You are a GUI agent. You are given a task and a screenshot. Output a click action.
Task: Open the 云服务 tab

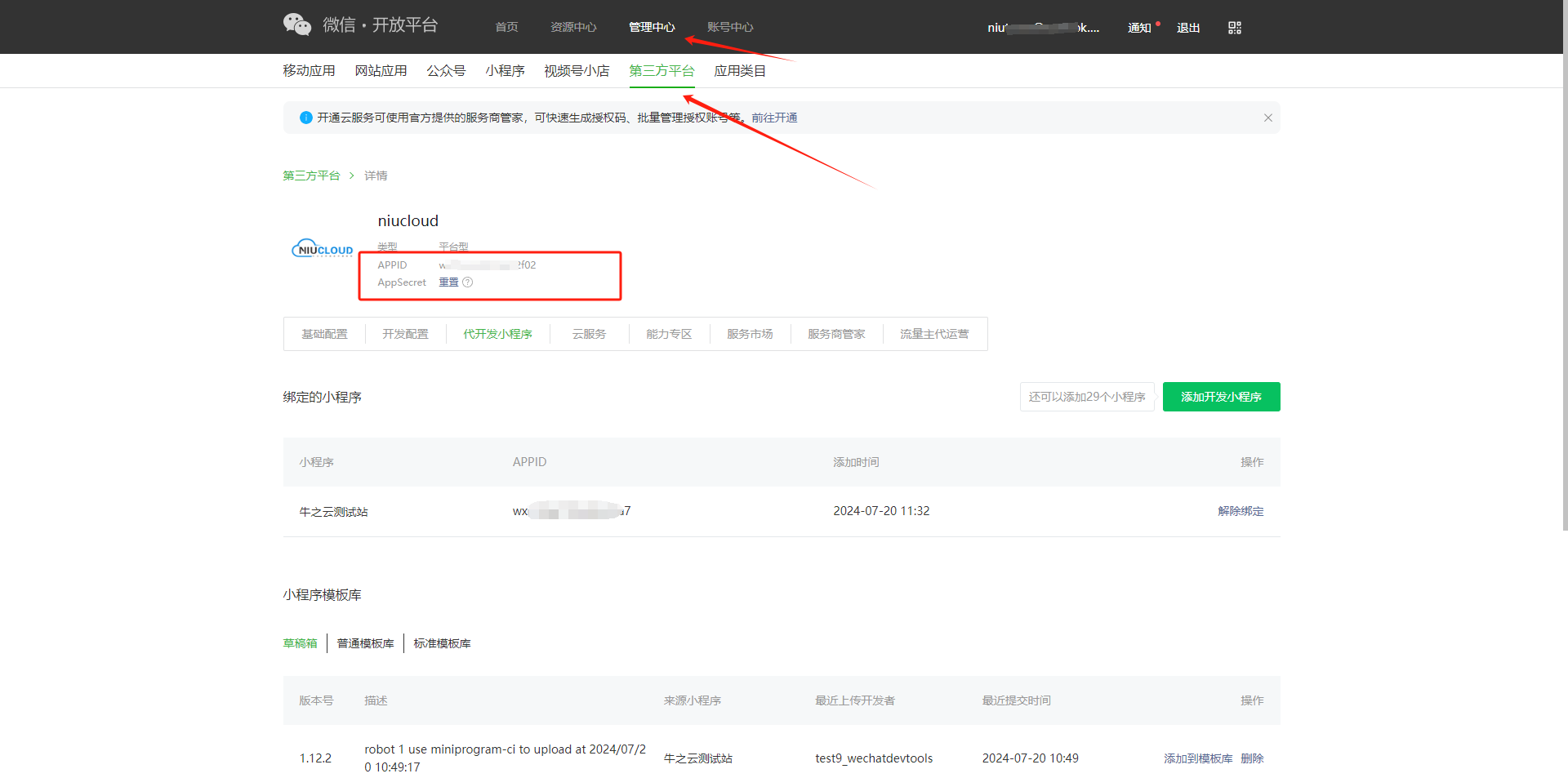click(x=589, y=334)
